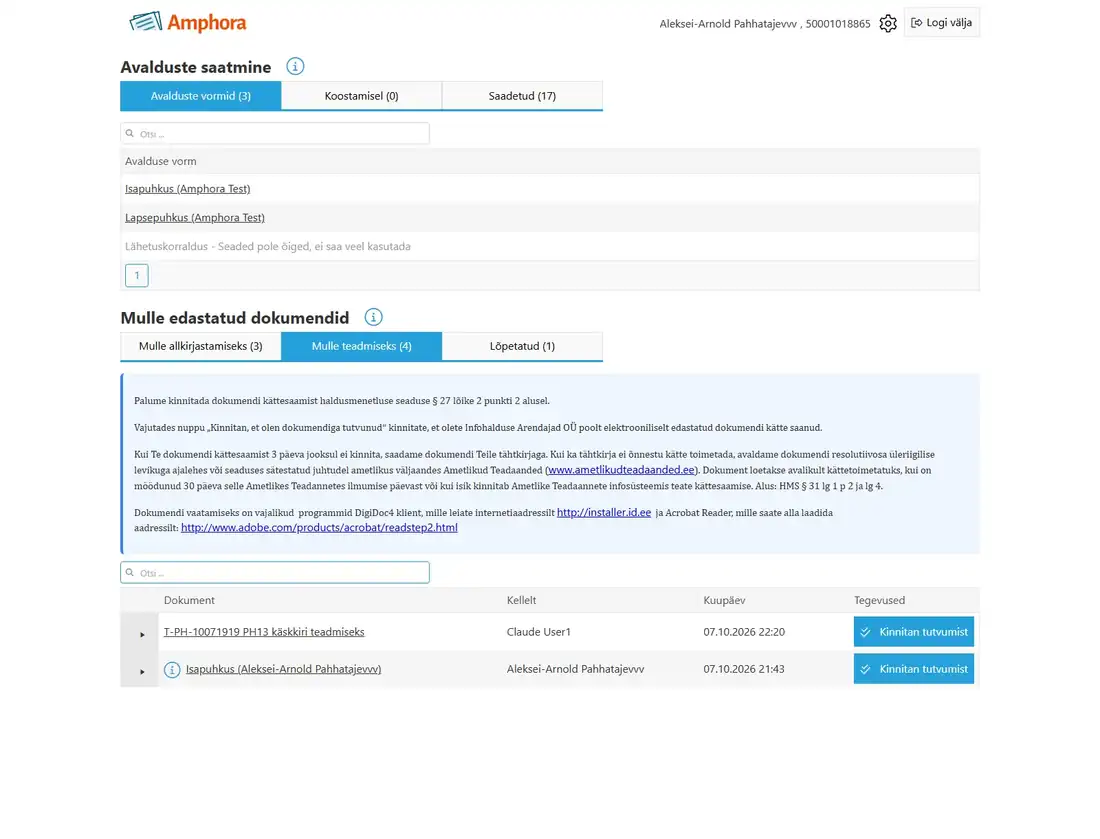Open the installer.id.ee link
The height and width of the screenshot is (839, 1100).
point(604,512)
